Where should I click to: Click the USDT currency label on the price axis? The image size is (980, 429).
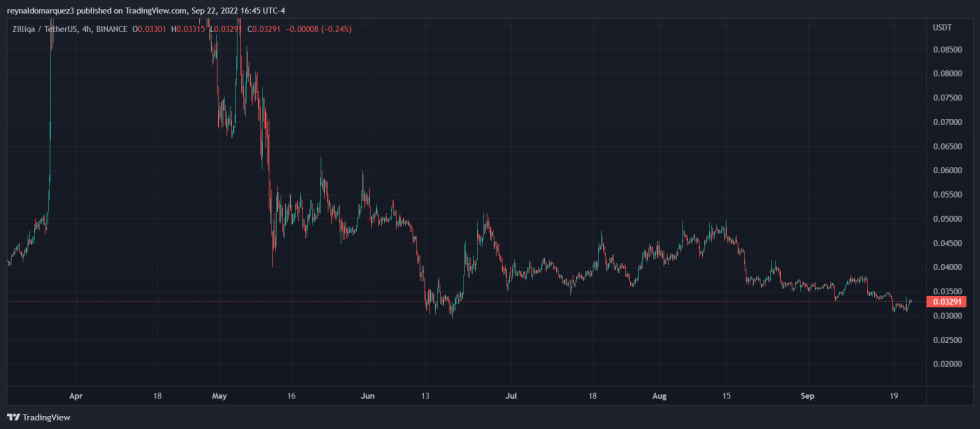(x=944, y=26)
